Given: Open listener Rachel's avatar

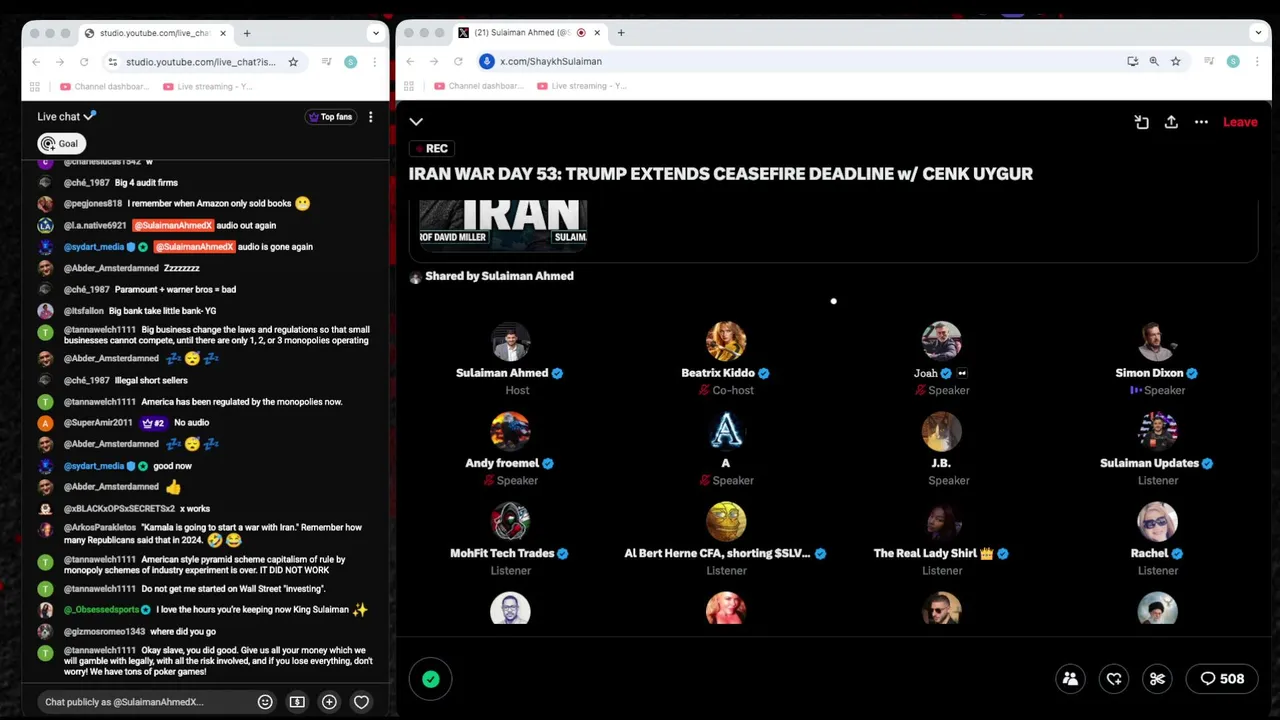Looking at the screenshot, I should point(1157,521).
